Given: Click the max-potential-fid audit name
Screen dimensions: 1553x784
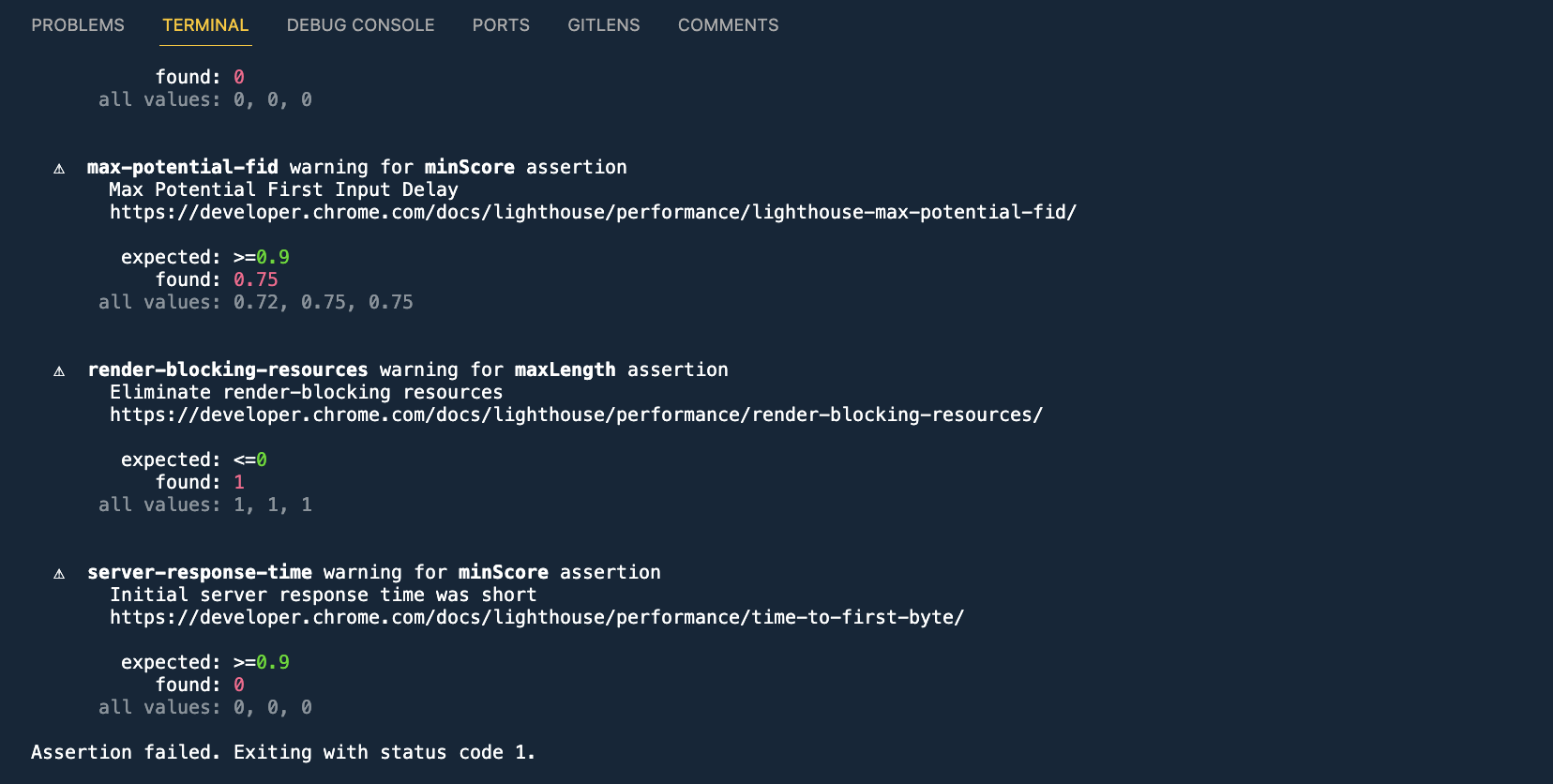Looking at the screenshot, I should point(182,167).
